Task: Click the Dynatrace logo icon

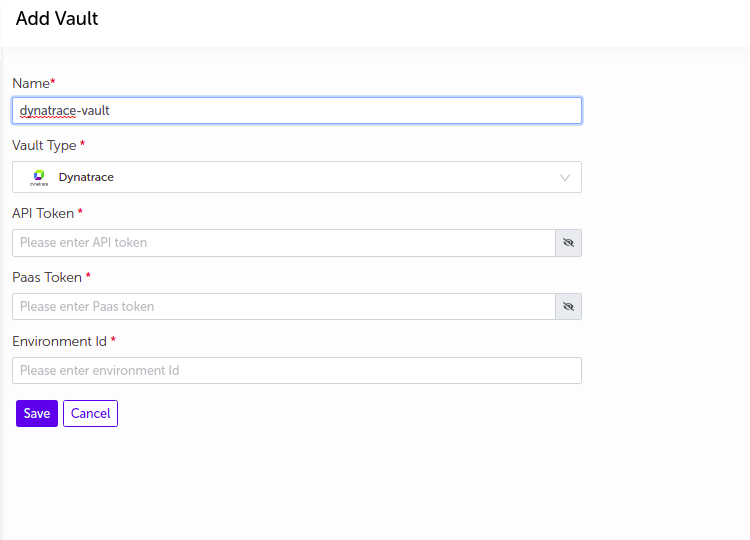Action: 39,177
